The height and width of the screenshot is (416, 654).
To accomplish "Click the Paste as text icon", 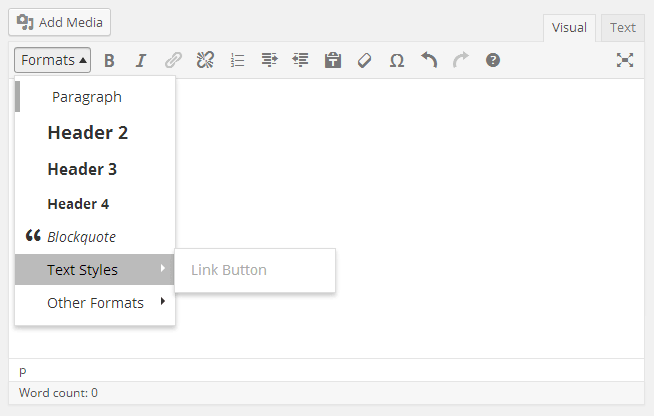I will click(333, 61).
